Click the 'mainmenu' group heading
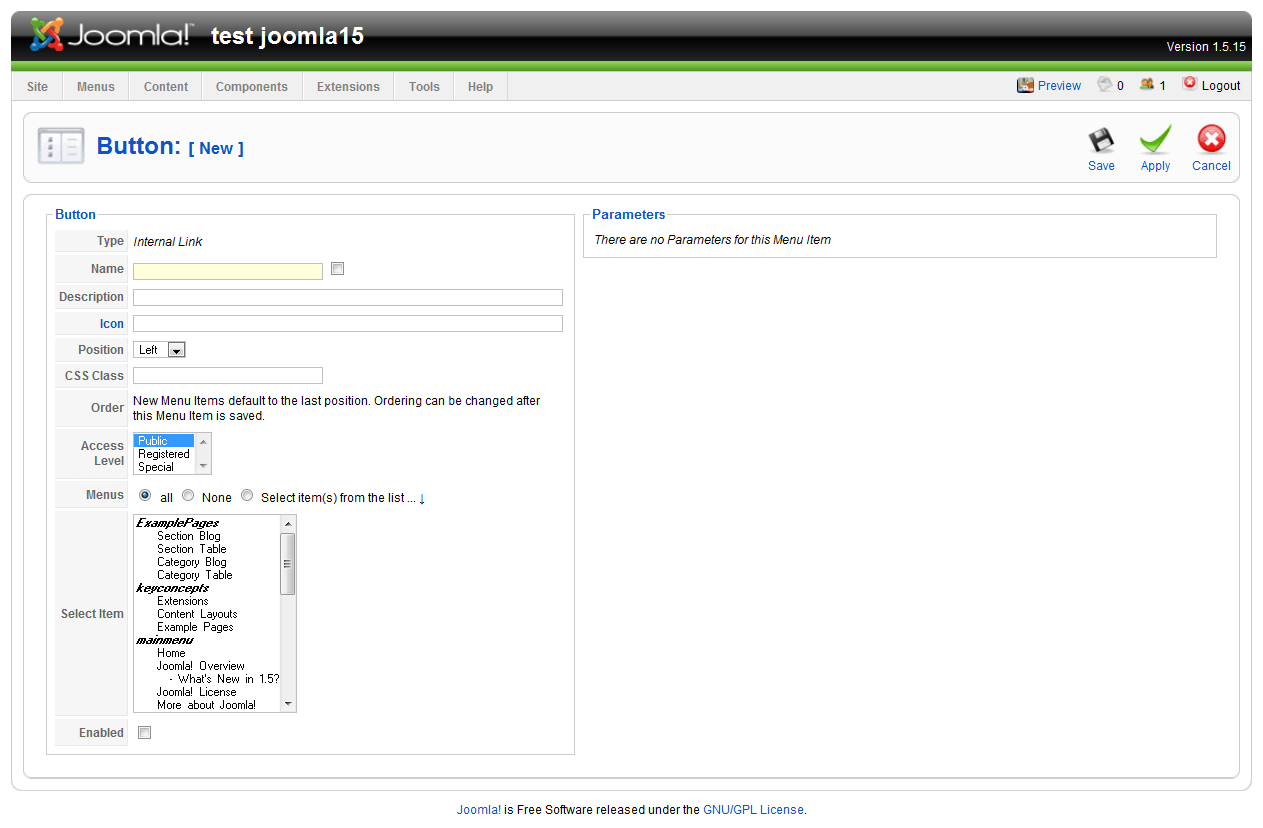Image resolution: width=1263 pixels, height=828 pixels. [x=164, y=640]
